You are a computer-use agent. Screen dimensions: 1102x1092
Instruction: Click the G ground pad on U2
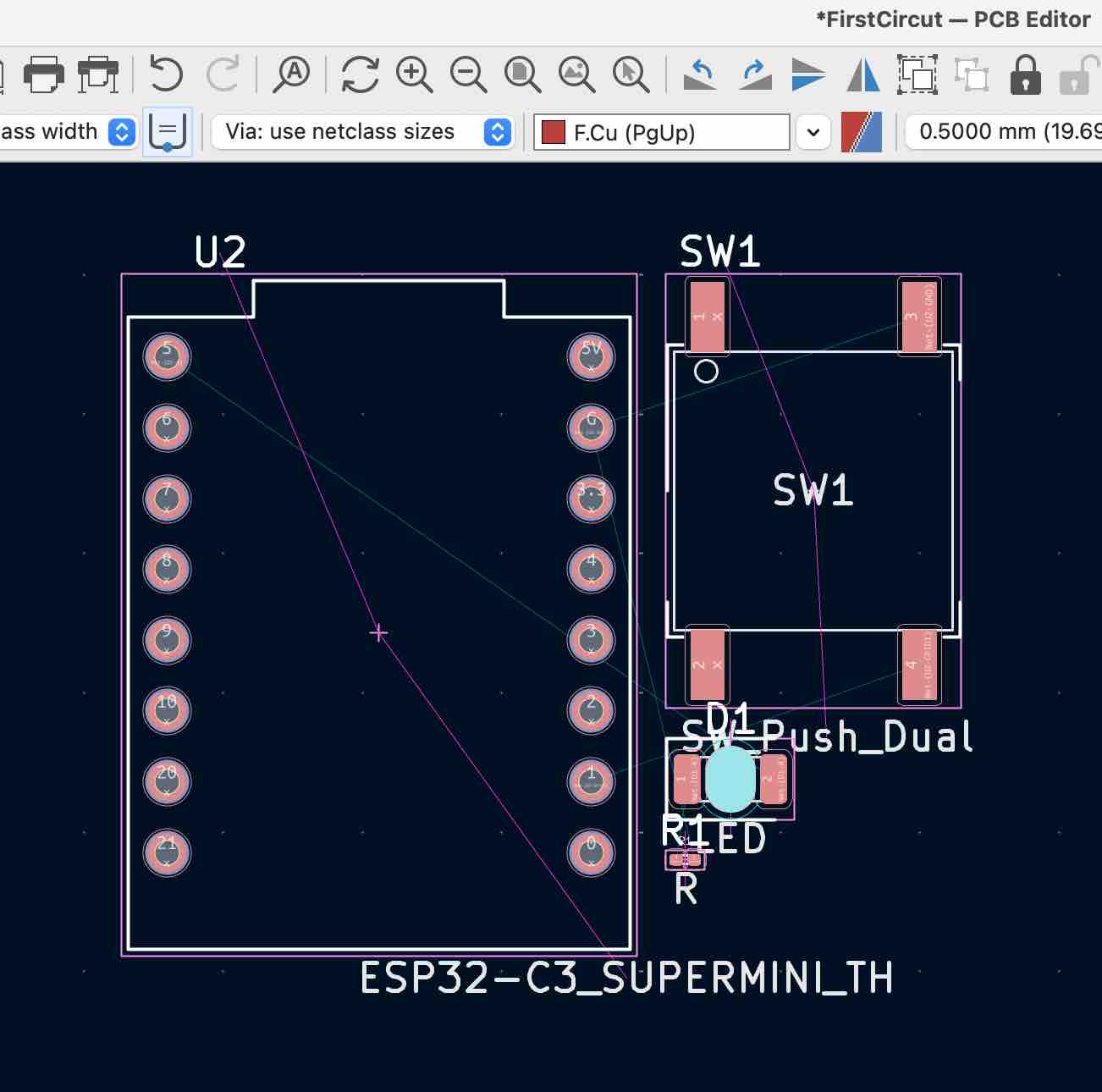[x=591, y=427]
